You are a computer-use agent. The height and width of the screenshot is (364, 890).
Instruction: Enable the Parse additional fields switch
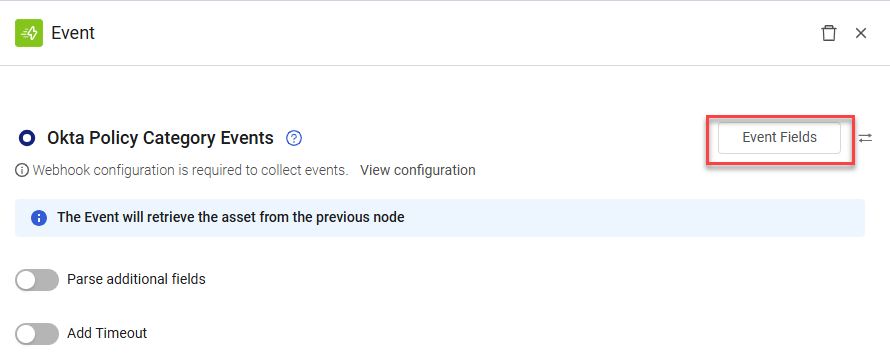pyautogui.click(x=37, y=280)
